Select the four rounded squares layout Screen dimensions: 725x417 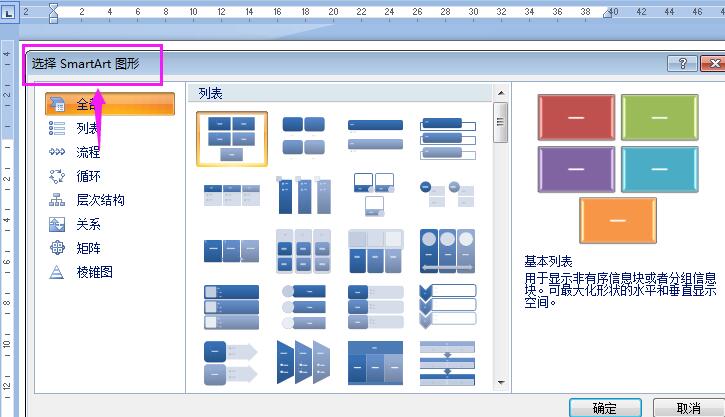tap(303, 135)
